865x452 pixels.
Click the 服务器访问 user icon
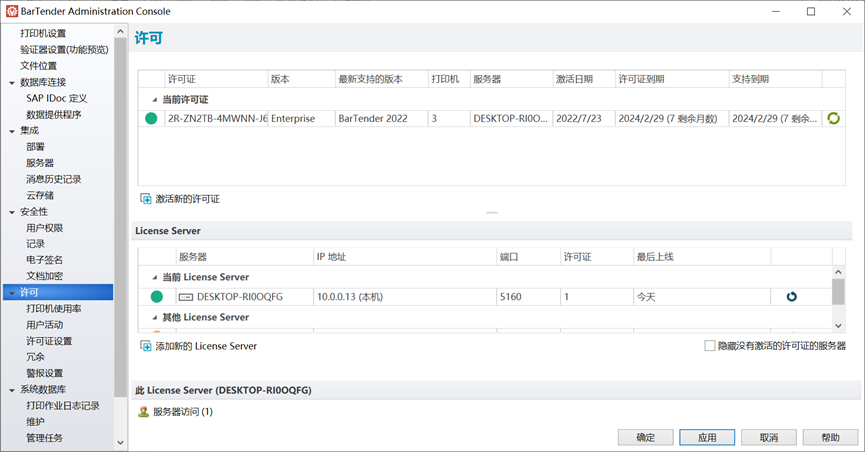144,411
